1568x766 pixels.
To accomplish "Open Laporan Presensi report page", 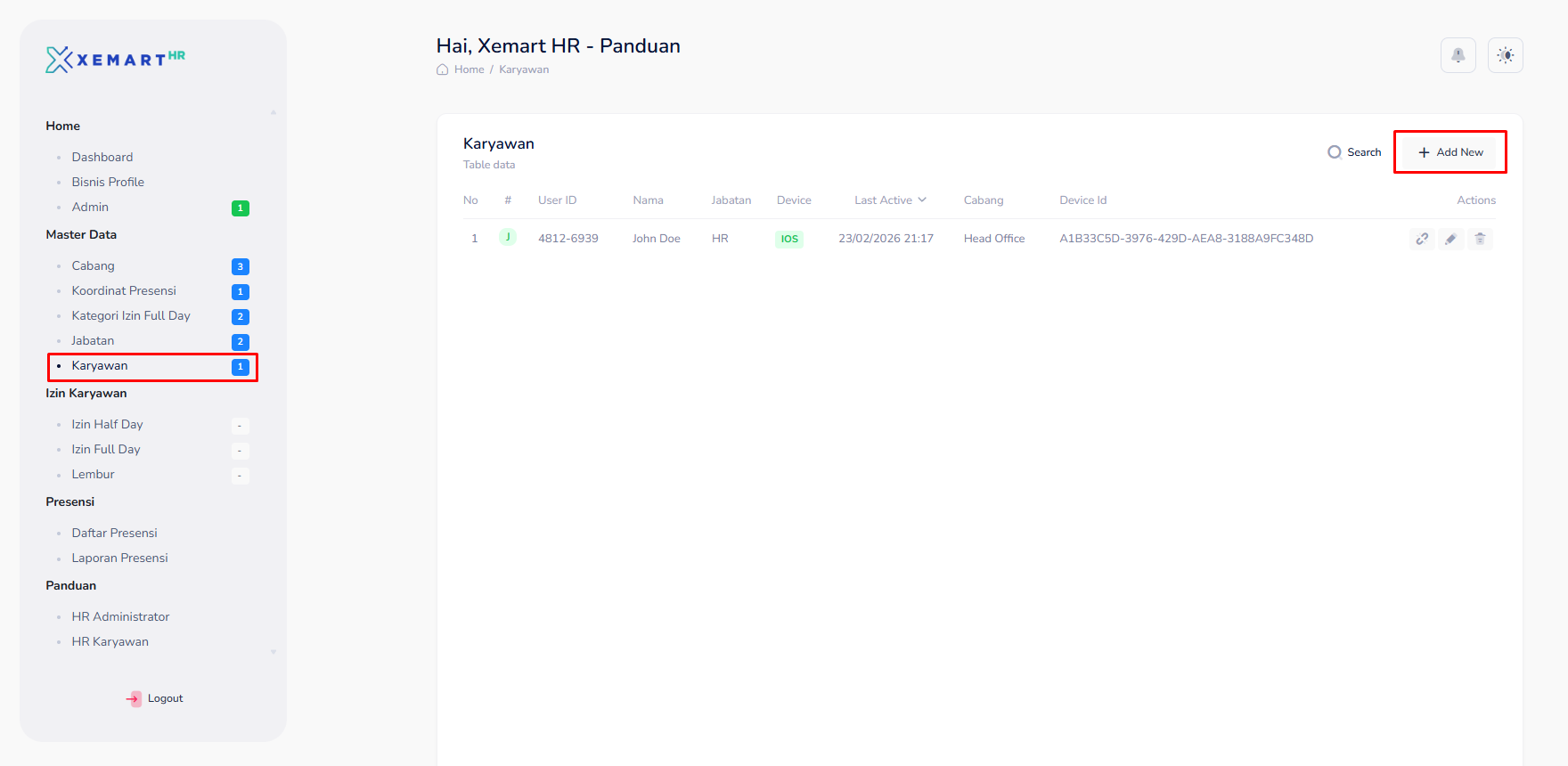I will [x=119, y=558].
